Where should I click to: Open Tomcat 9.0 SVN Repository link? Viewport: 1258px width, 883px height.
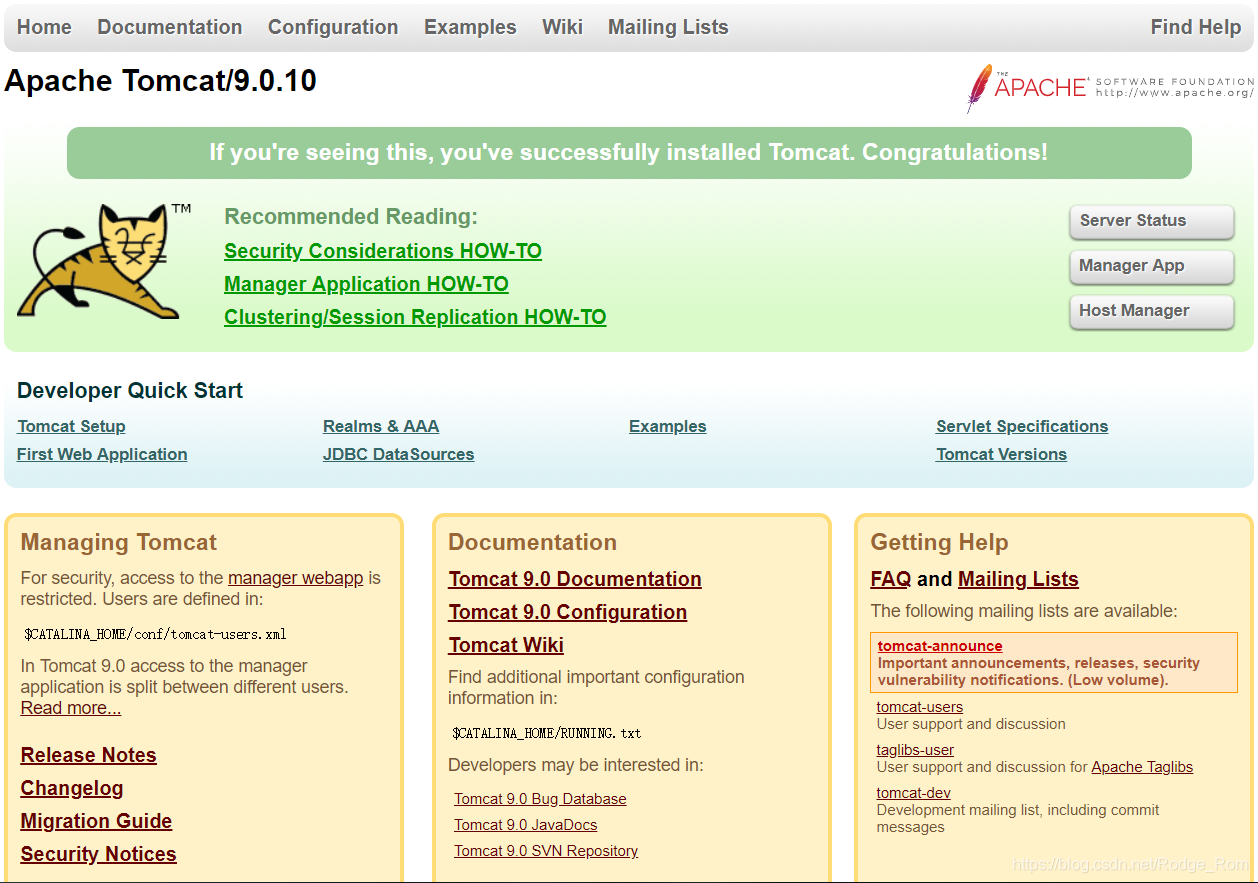point(546,851)
